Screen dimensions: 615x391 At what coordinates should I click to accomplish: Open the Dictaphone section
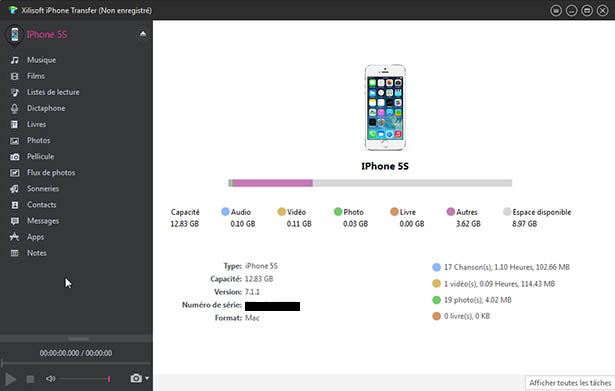pyautogui.click(x=46, y=108)
